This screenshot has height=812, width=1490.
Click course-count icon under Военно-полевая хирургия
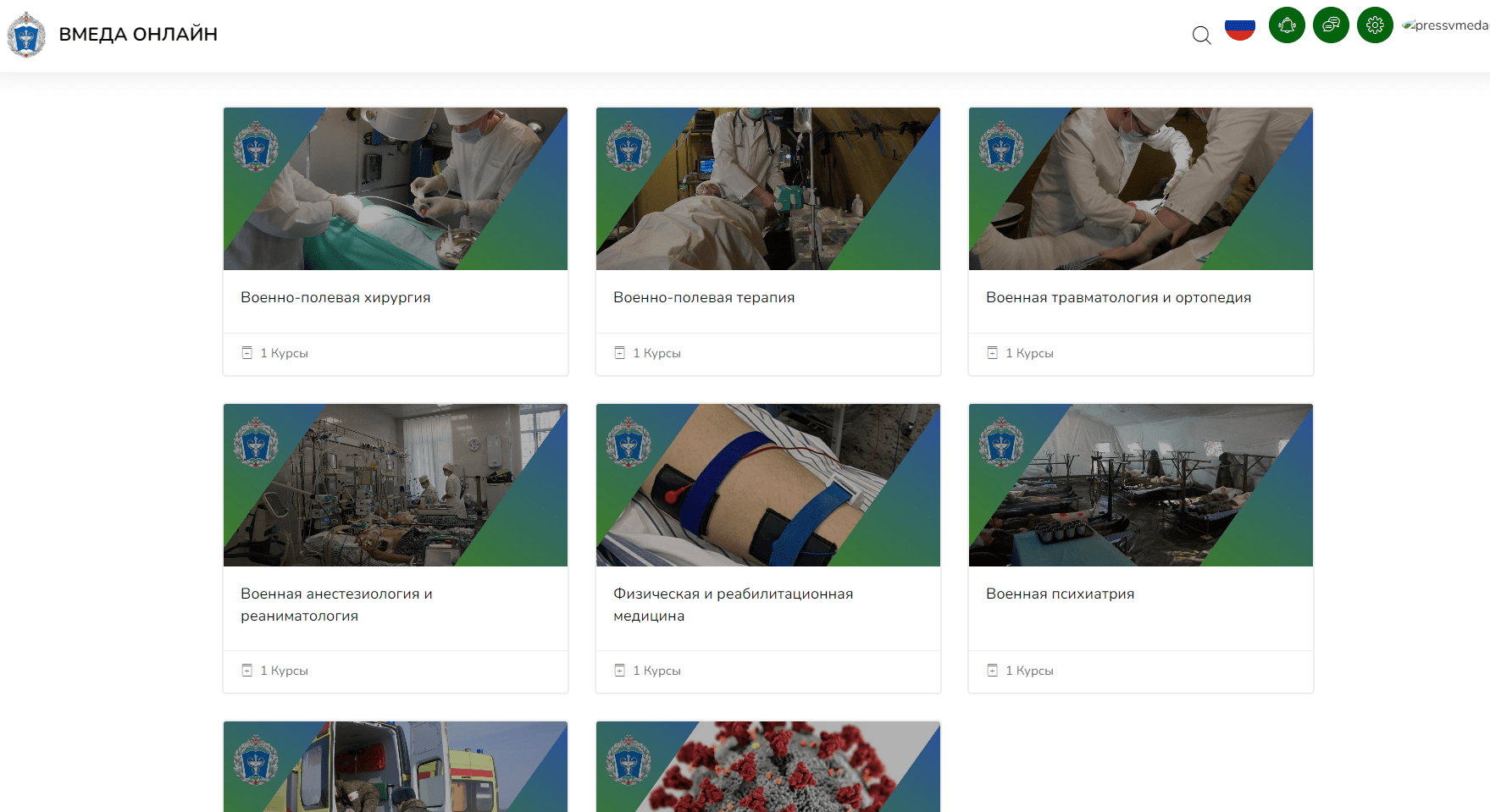[x=247, y=352]
